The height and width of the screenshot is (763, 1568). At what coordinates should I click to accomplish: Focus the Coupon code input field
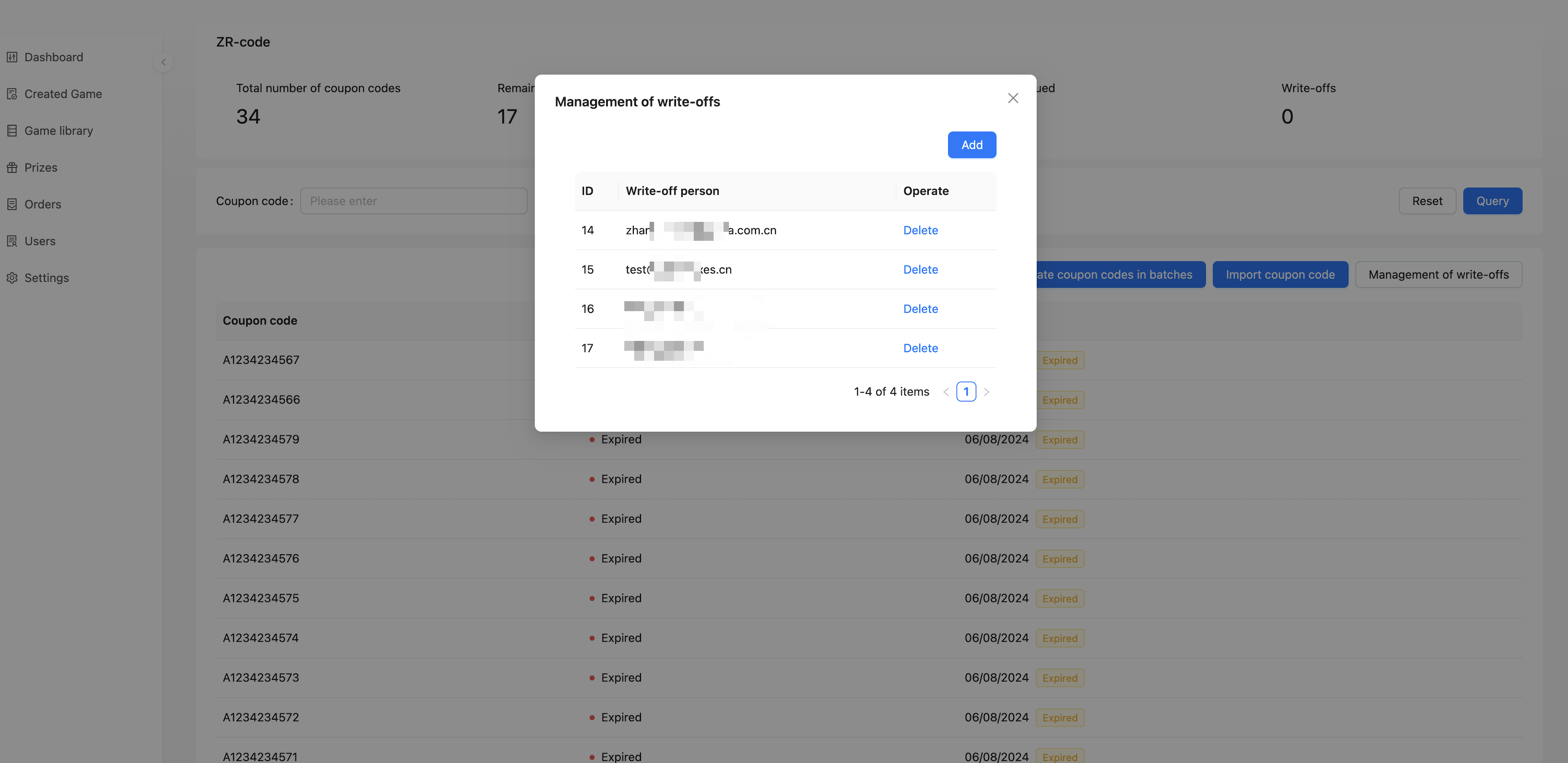pos(413,201)
